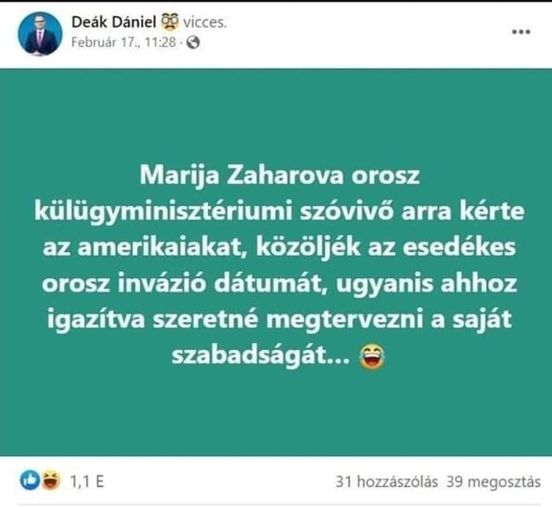
Task: Click the 'vicces' feeling label
Action: 205,23
